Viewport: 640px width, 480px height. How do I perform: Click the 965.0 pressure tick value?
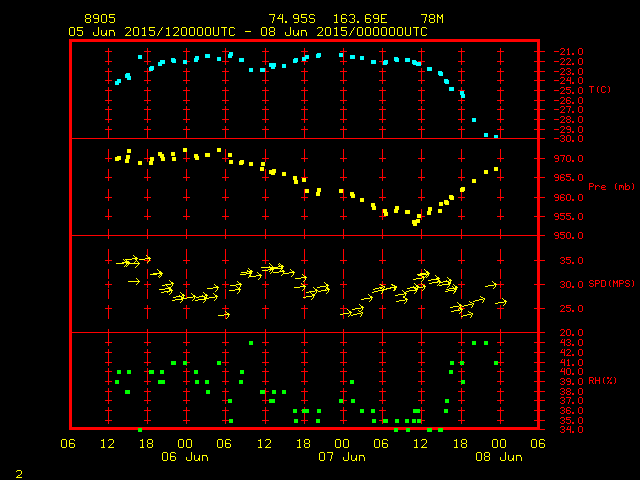(569, 178)
